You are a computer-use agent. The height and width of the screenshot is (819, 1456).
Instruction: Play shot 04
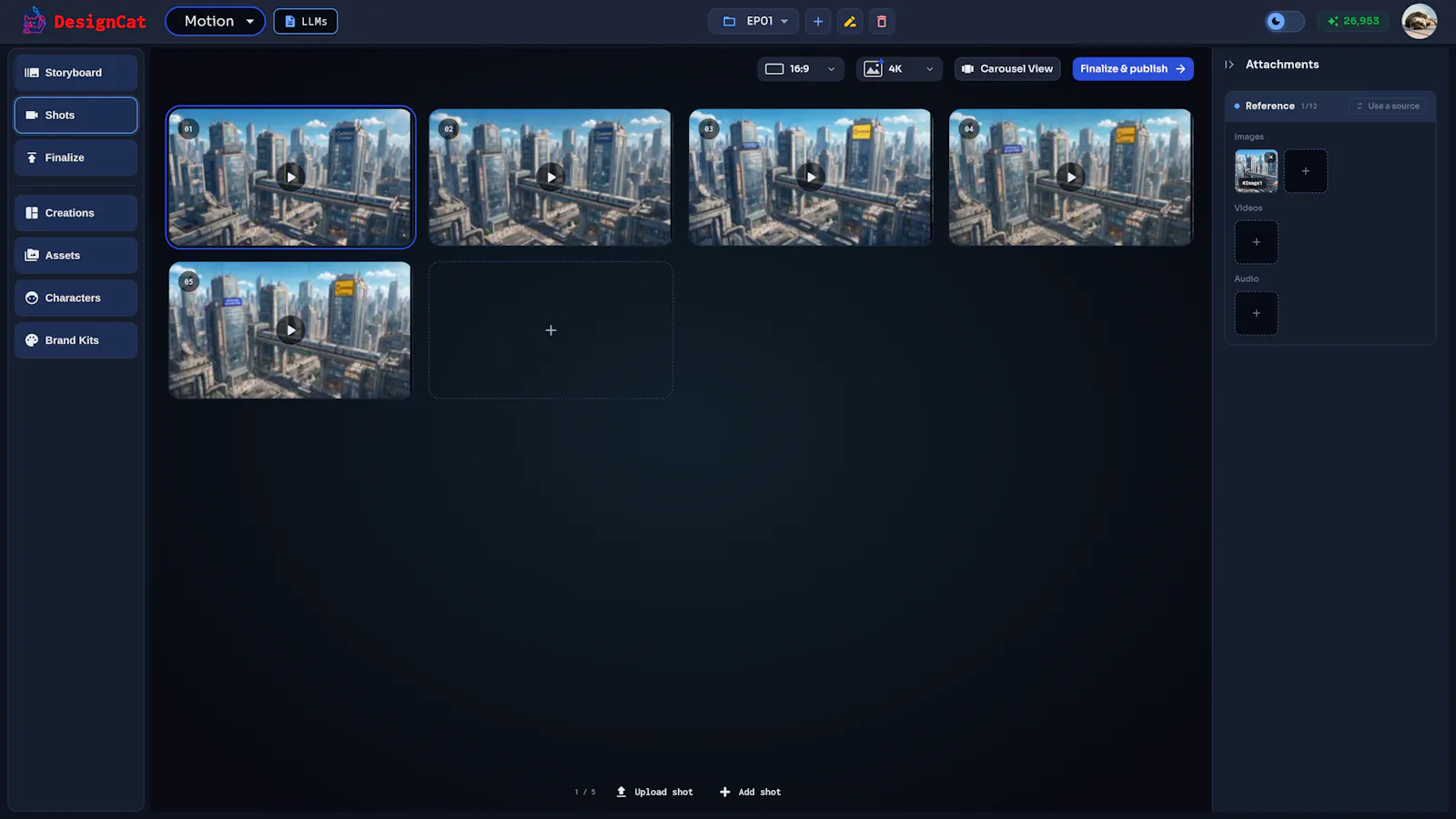pyautogui.click(x=1071, y=177)
